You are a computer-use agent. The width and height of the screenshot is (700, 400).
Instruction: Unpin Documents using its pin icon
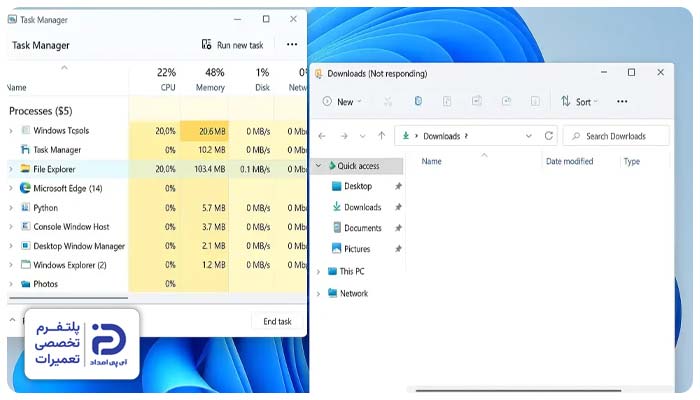click(398, 228)
